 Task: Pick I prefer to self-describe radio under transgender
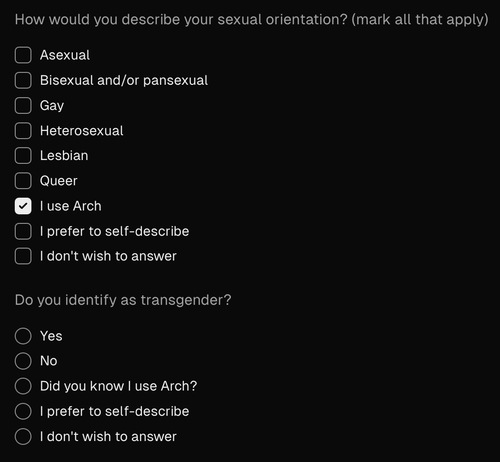point(23,411)
